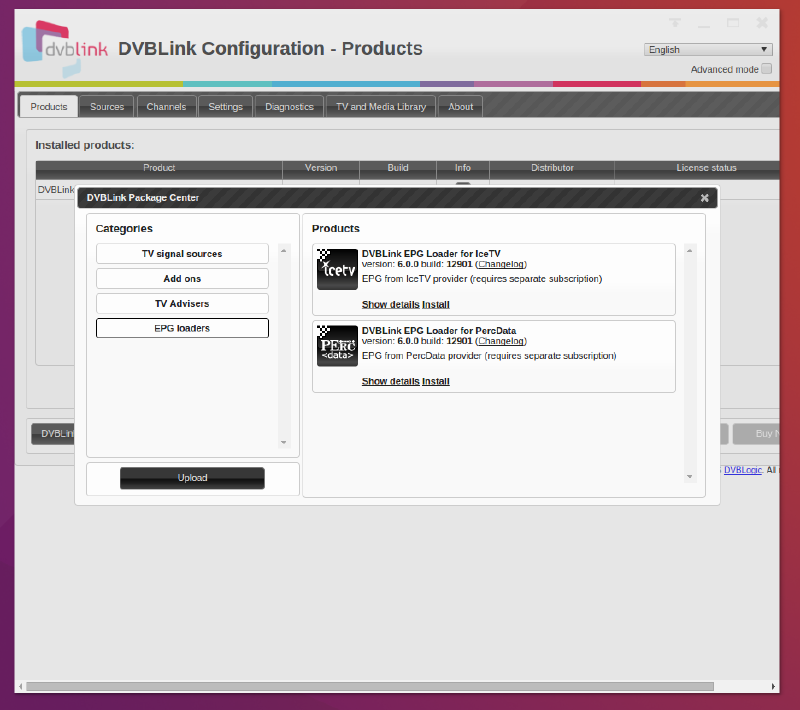Click the Categories list scroll up arrow
Viewport: 800px width, 710px height.
tap(284, 251)
